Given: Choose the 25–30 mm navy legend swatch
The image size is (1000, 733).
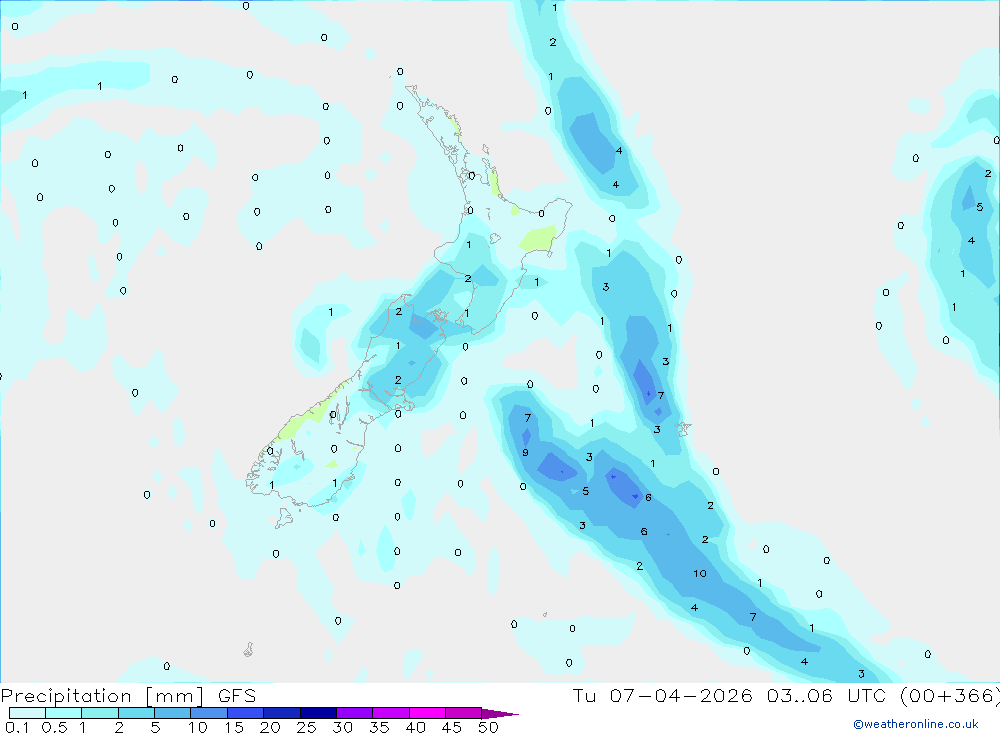Looking at the screenshot, I should pyautogui.click(x=318, y=713).
